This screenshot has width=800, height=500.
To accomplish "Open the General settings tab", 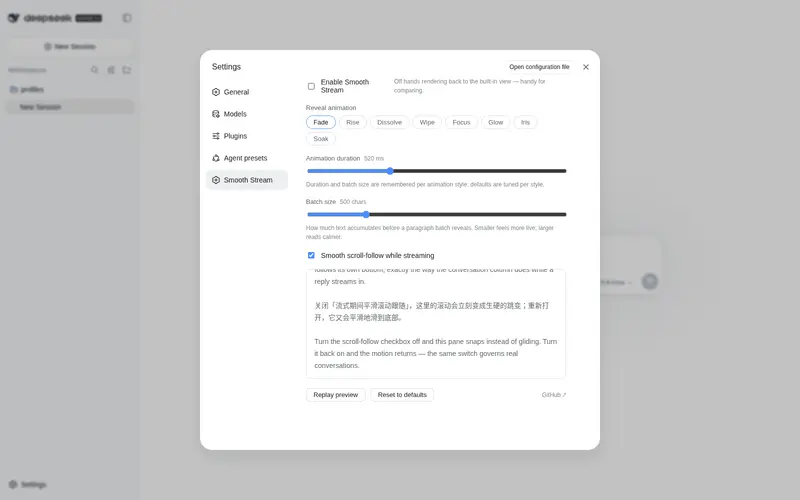I will pyautogui.click(x=246, y=92).
